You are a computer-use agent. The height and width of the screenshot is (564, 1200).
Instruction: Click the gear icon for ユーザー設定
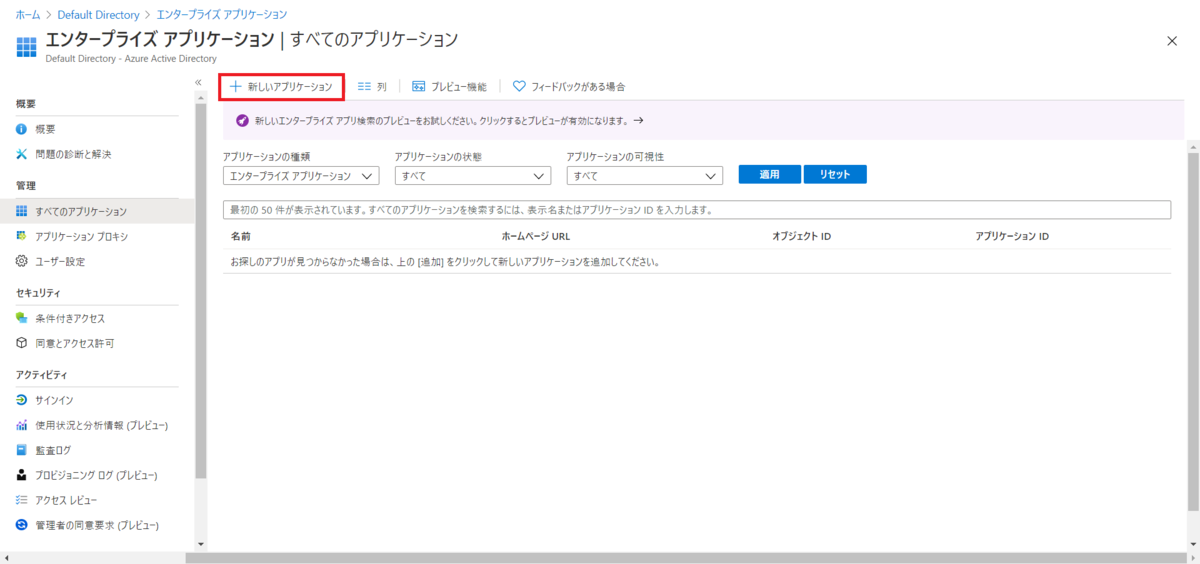point(22,261)
